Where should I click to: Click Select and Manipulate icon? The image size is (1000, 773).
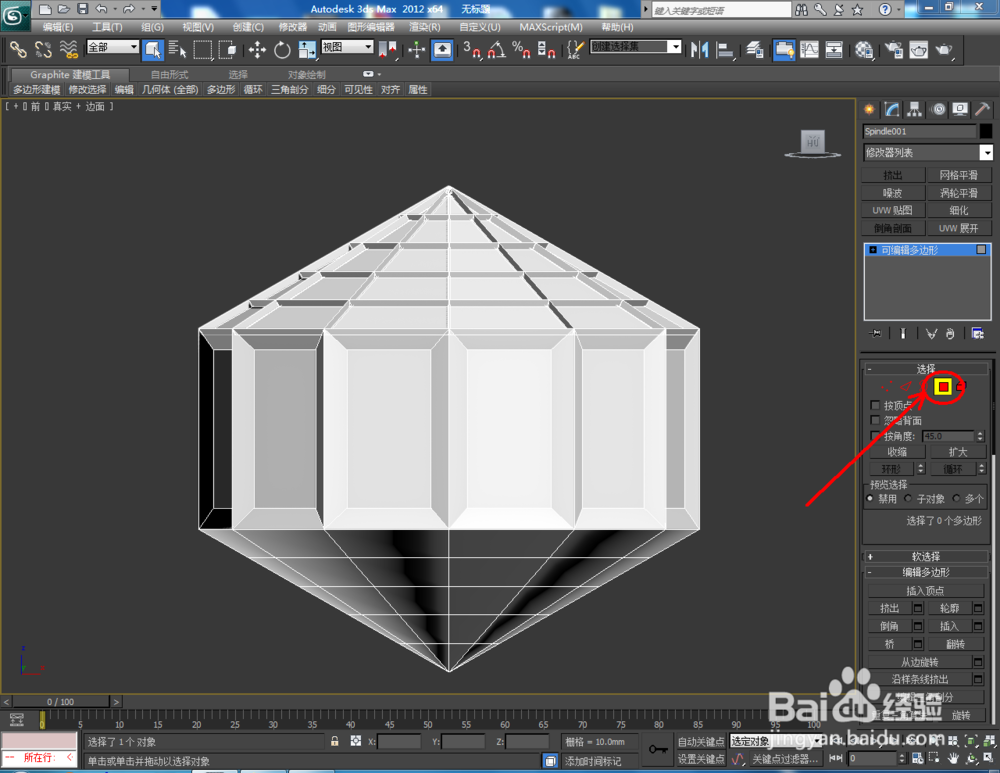(x=416, y=49)
